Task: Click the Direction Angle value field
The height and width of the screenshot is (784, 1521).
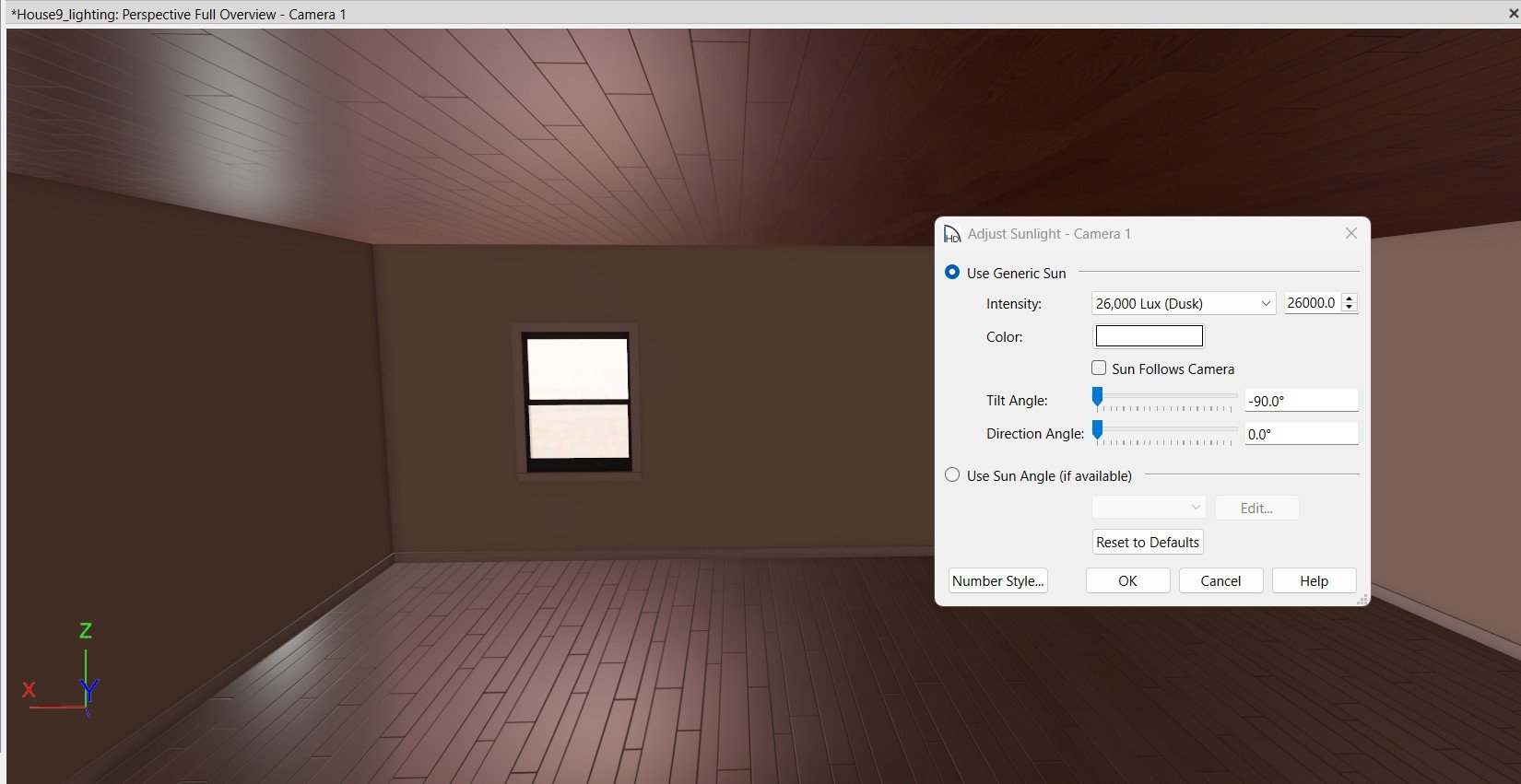Action: (1301, 434)
